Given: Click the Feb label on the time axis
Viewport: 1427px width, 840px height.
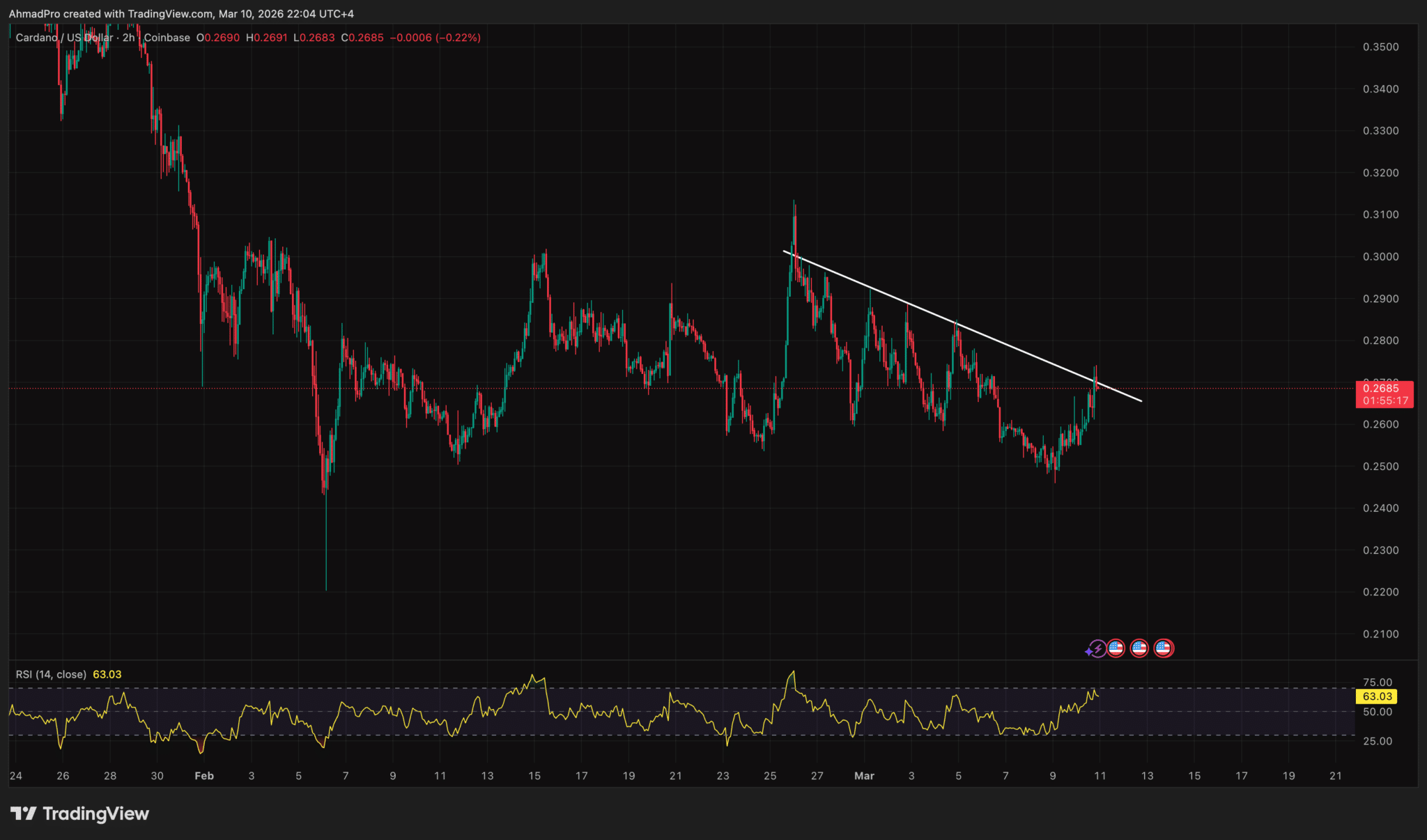Looking at the screenshot, I should [204, 775].
